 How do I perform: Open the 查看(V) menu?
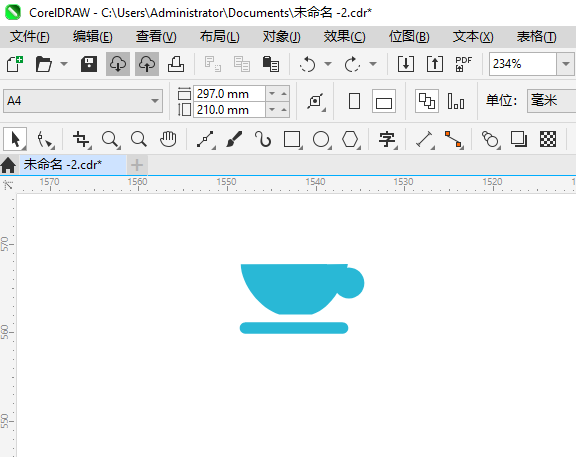point(156,37)
